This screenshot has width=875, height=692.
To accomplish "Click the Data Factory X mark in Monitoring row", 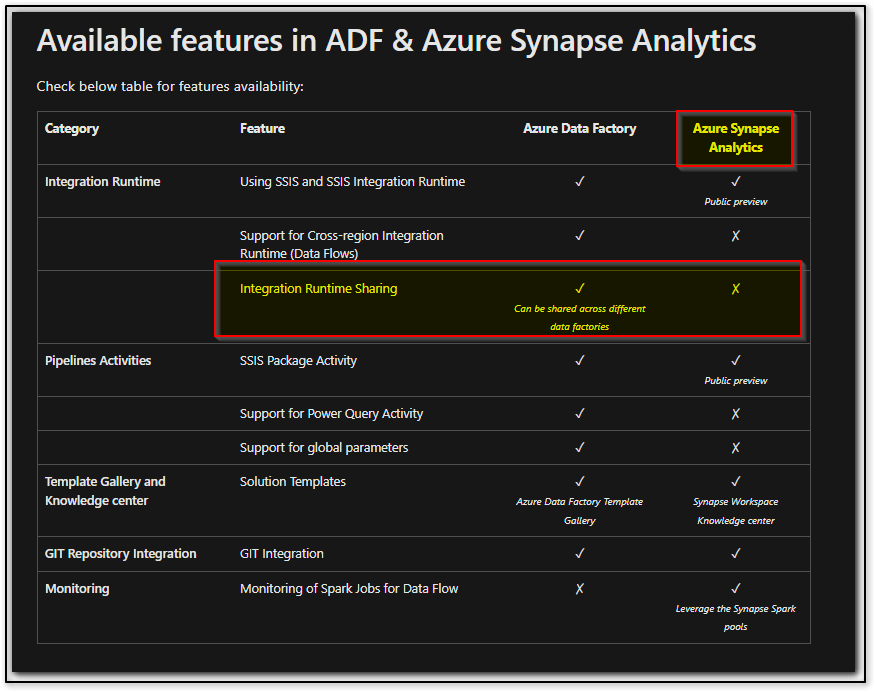I will click(x=580, y=589).
